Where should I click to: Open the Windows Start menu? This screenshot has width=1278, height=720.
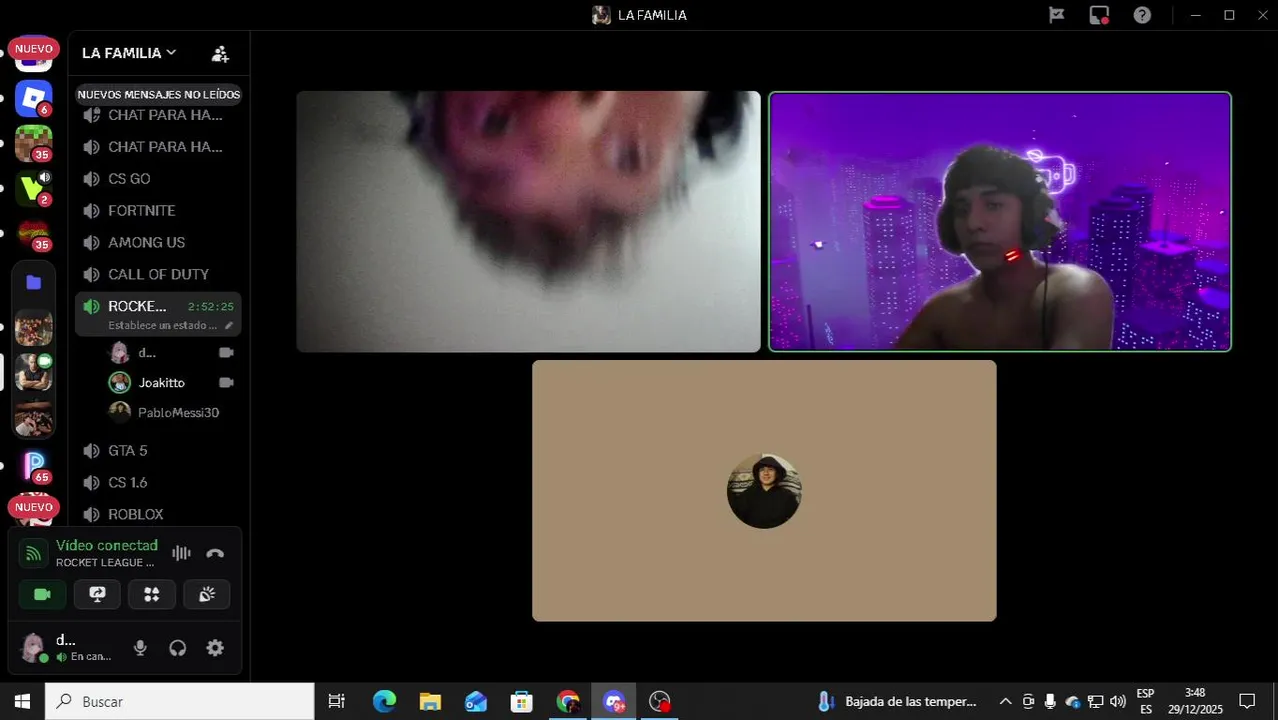(x=22, y=702)
